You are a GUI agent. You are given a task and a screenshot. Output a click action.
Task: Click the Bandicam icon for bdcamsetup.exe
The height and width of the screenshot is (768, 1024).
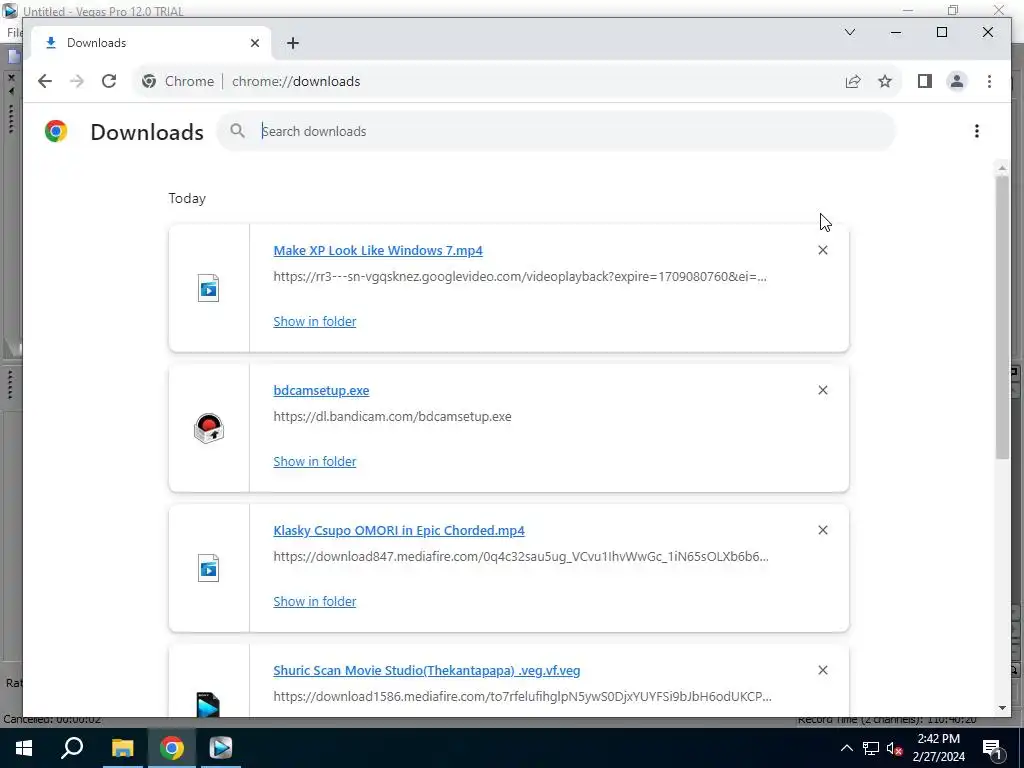click(209, 428)
